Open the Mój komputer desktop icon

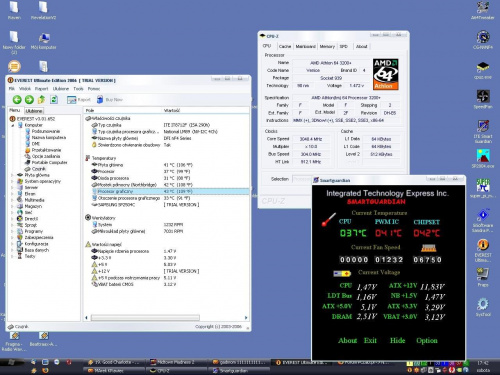(x=44, y=41)
